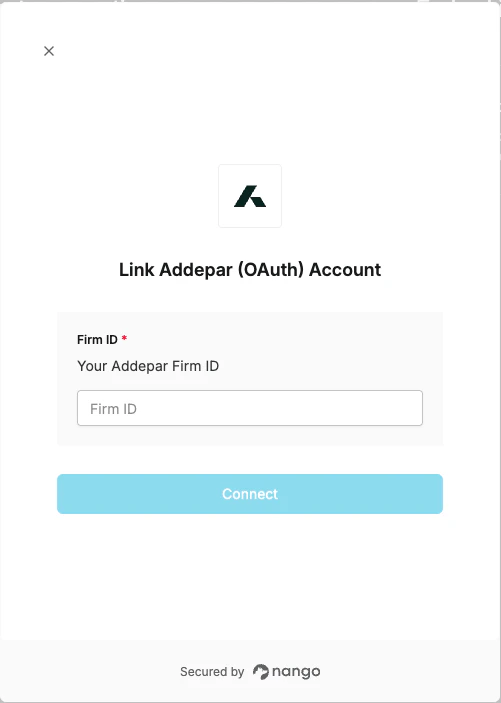
Task: Click the 'Firm ID' placeholder text inside input
Action: pos(113,409)
